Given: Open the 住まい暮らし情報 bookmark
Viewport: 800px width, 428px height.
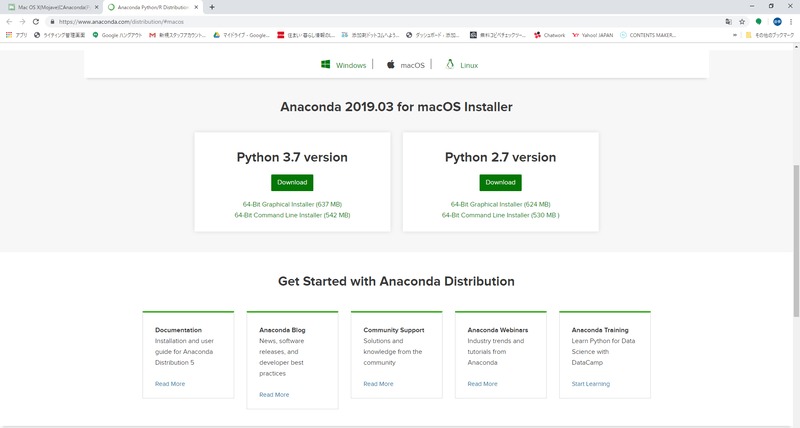Looking at the screenshot, I should [306, 35].
